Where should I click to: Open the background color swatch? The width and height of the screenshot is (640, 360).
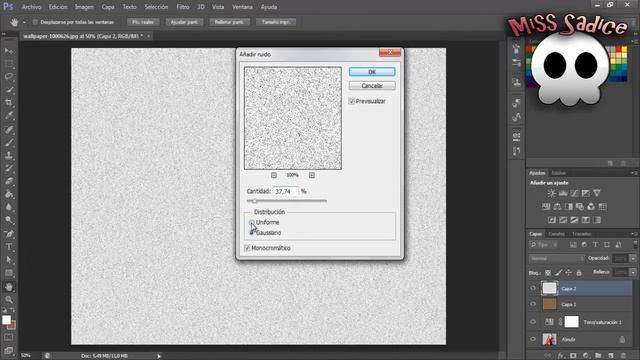[x=12, y=325]
